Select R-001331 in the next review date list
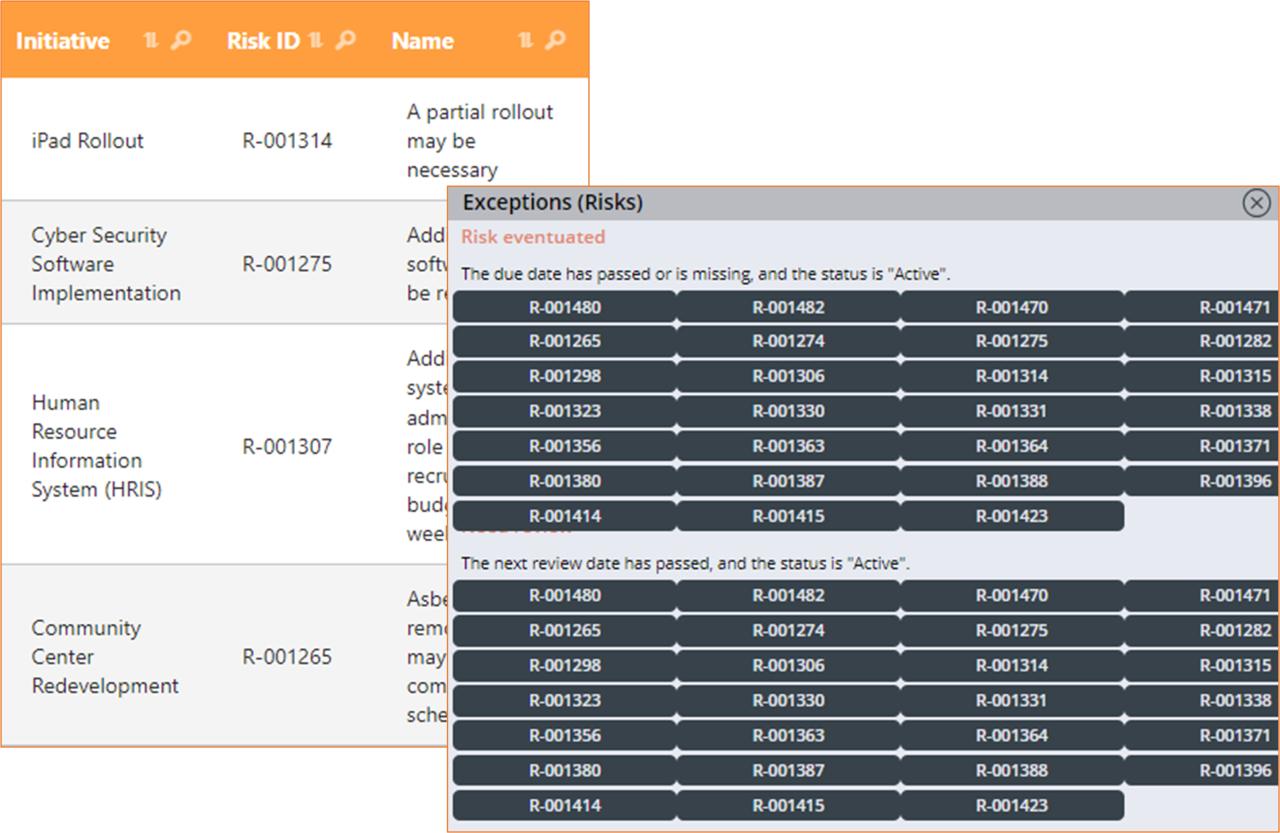 click(1011, 700)
